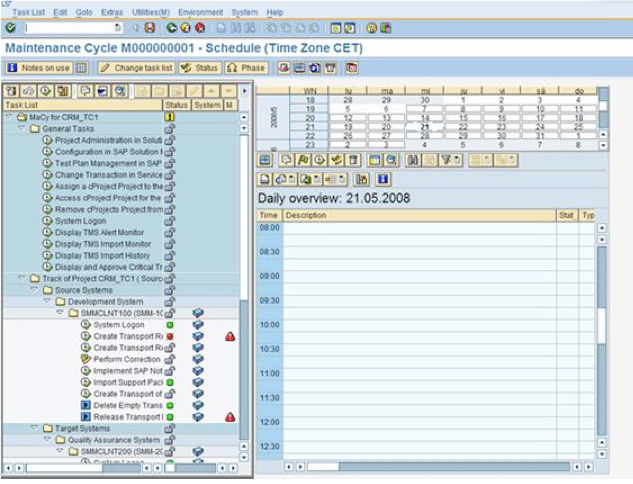Click the system cube icon beside System Logon
633x484 pixels.
pos(198,325)
